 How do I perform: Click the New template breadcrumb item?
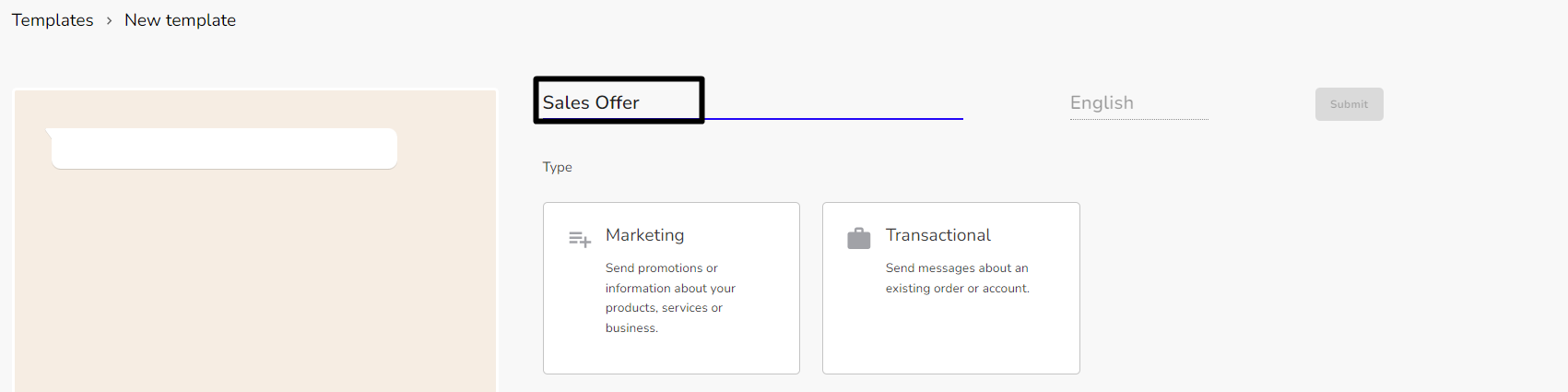pyautogui.click(x=181, y=20)
